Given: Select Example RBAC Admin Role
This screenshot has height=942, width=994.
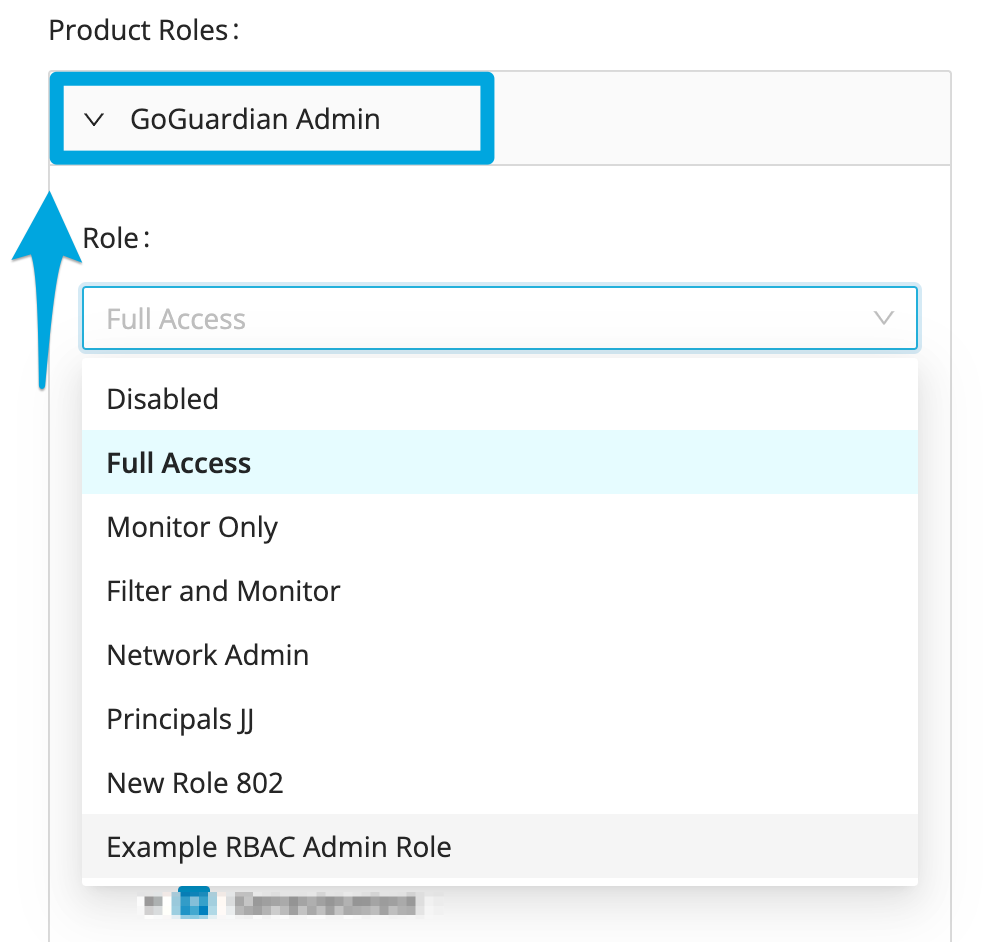Looking at the screenshot, I should coord(279,847).
